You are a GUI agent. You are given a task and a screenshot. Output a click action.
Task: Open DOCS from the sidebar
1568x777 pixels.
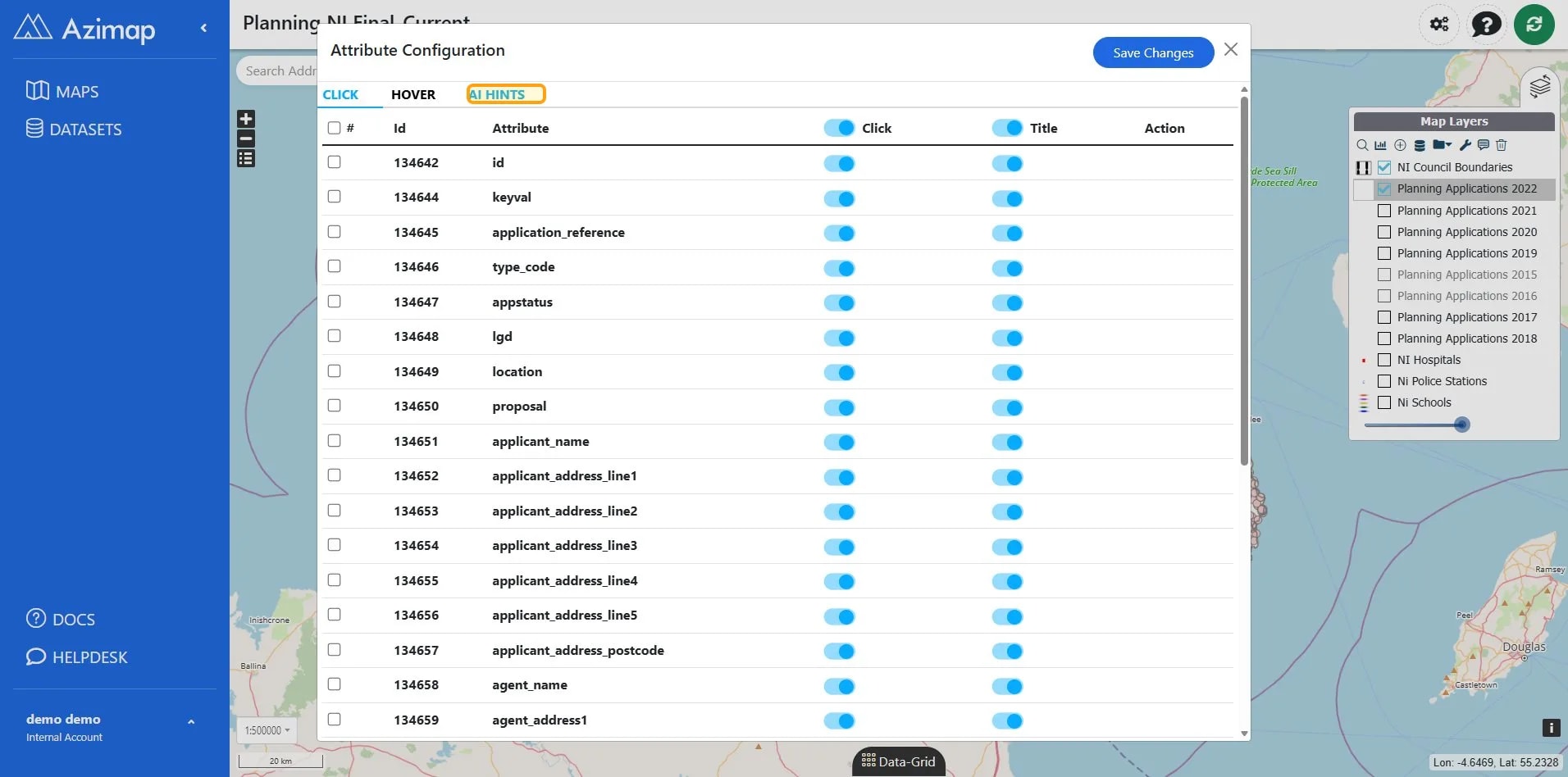click(61, 619)
